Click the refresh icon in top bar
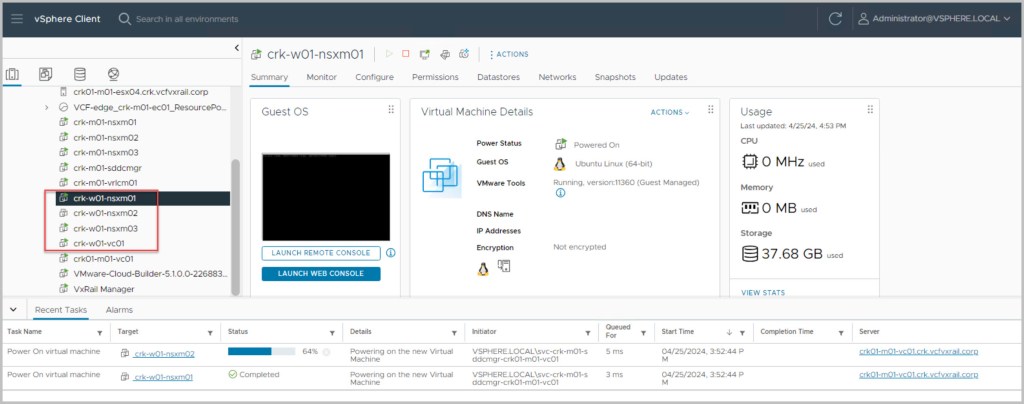 coord(836,18)
